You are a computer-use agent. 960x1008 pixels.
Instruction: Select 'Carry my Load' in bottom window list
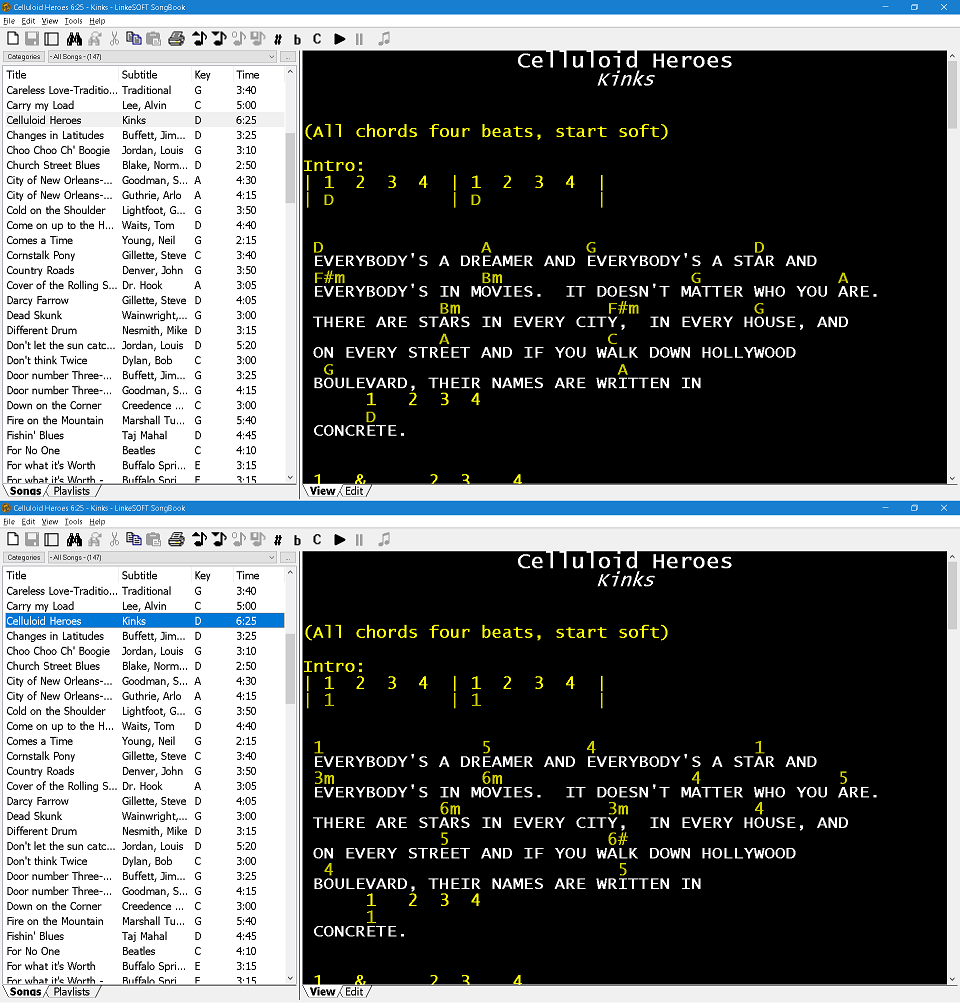coord(144,606)
